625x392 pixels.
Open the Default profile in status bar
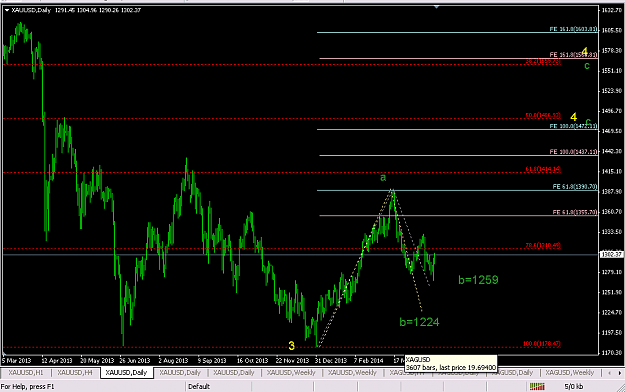199,386
